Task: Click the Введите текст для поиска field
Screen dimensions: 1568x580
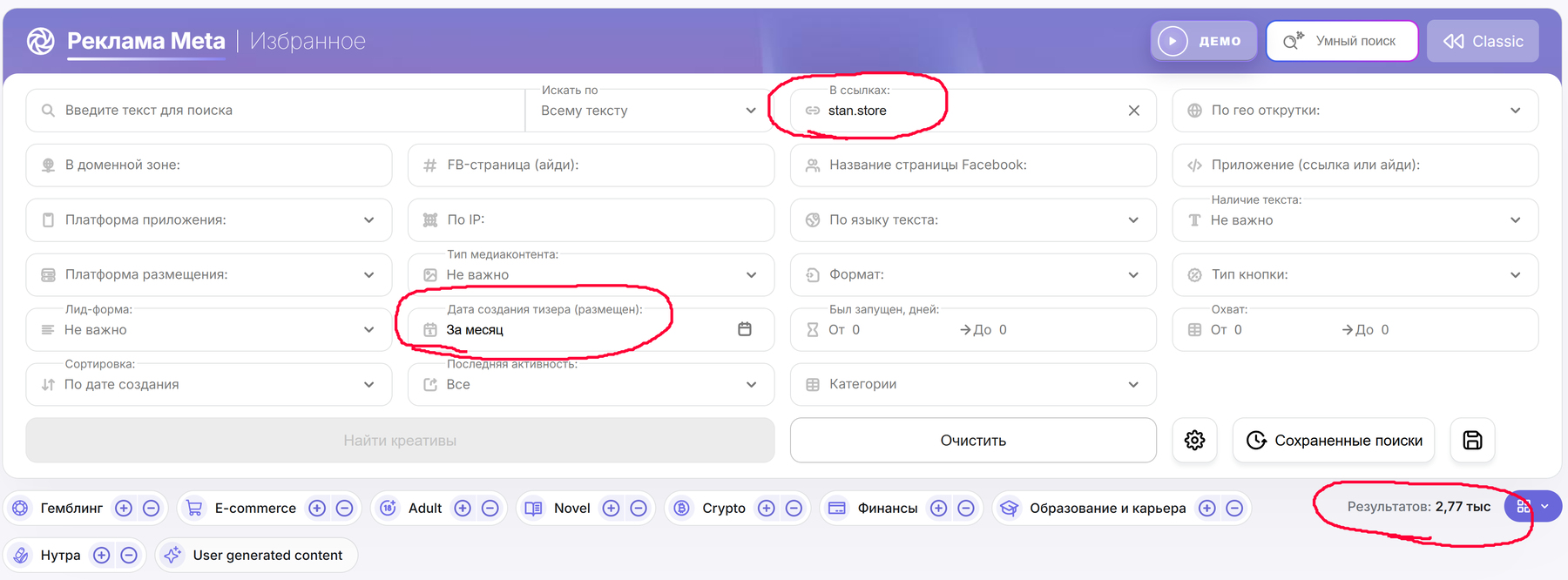Action: [x=275, y=111]
